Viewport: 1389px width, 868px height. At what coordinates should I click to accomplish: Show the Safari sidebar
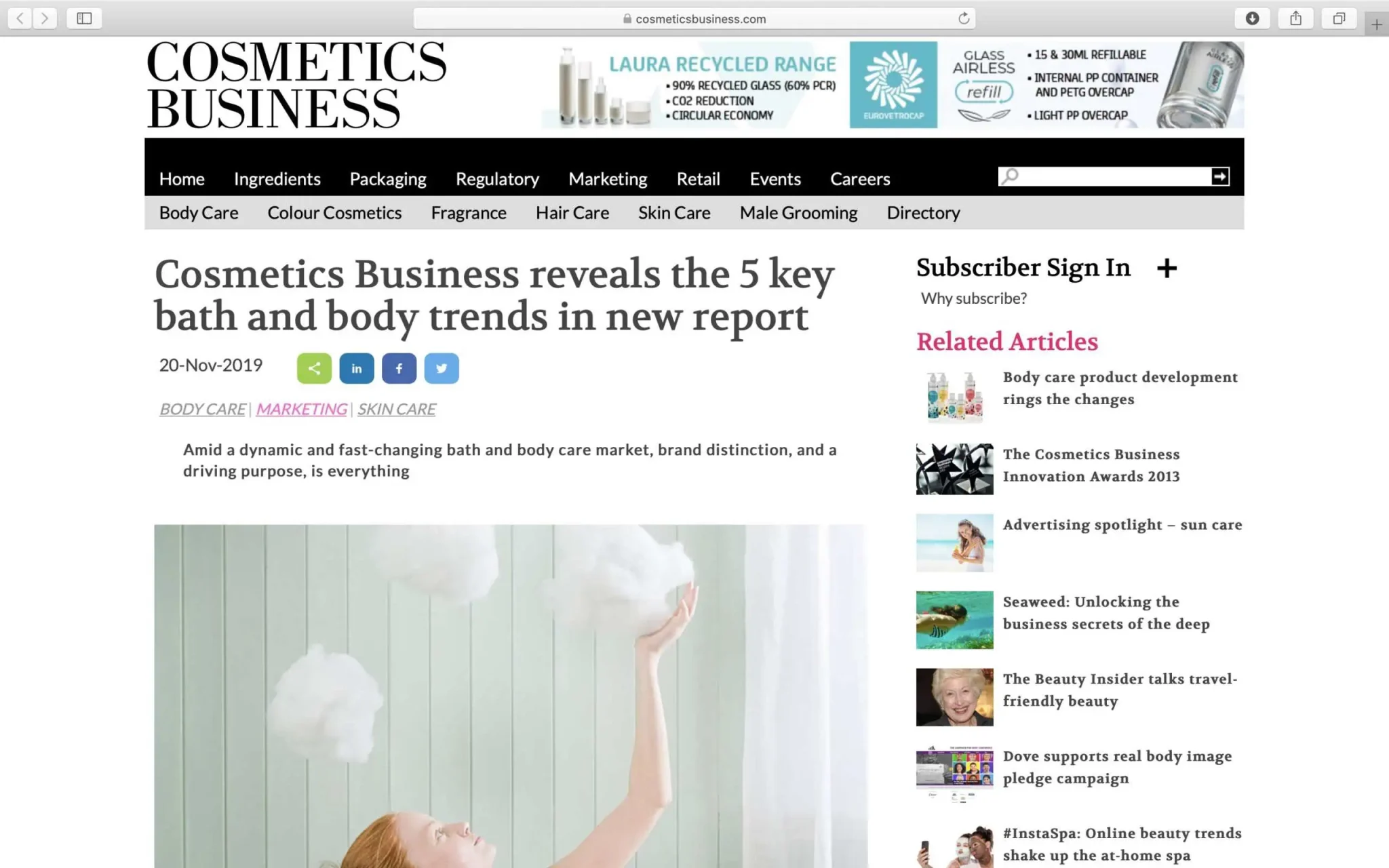(84, 18)
